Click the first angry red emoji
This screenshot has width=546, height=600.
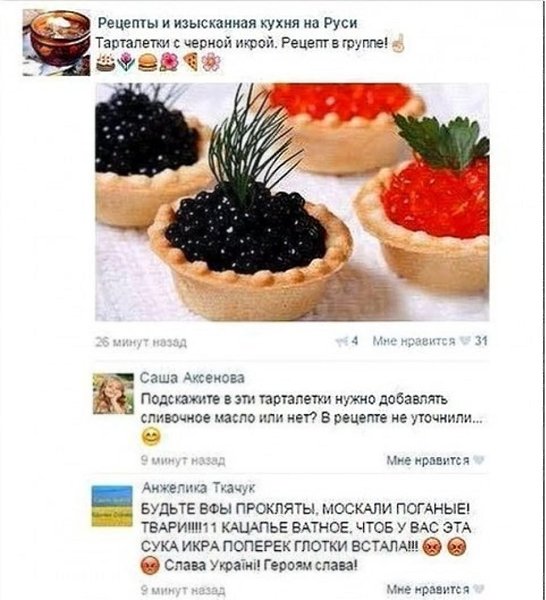432,547
